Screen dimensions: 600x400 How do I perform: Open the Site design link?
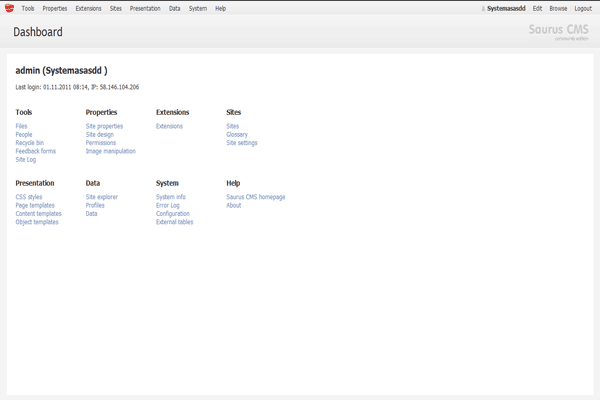(x=100, y=134)
